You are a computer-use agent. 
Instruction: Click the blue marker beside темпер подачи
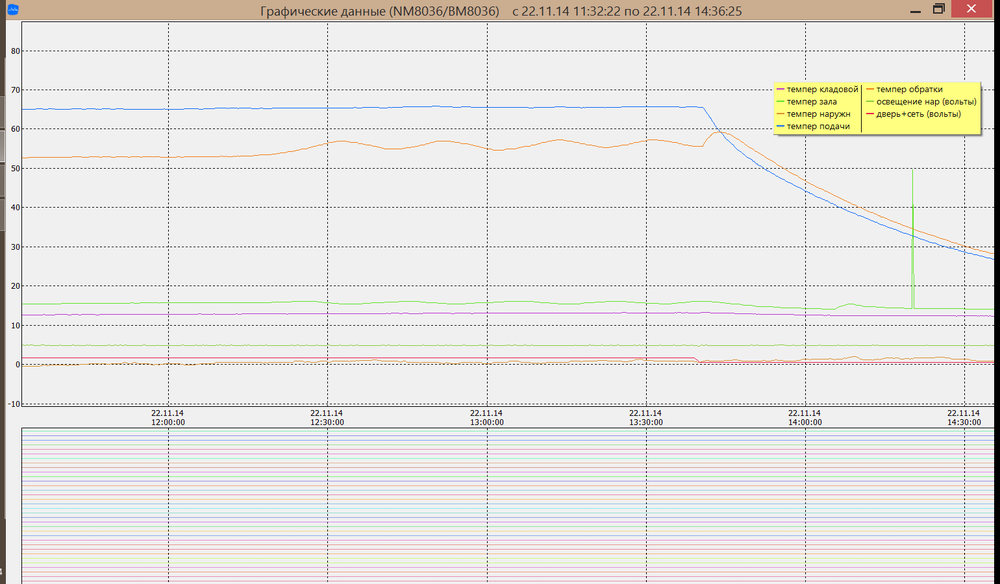pos(781,127)
